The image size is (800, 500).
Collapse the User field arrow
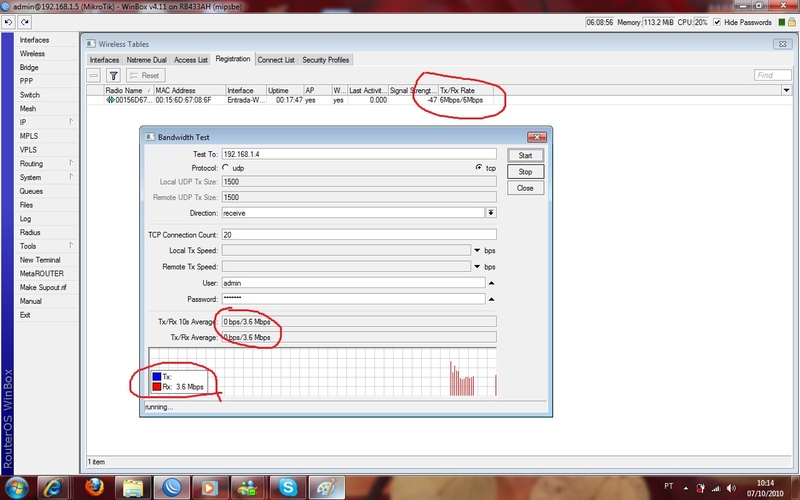click(x=491, y=283)
